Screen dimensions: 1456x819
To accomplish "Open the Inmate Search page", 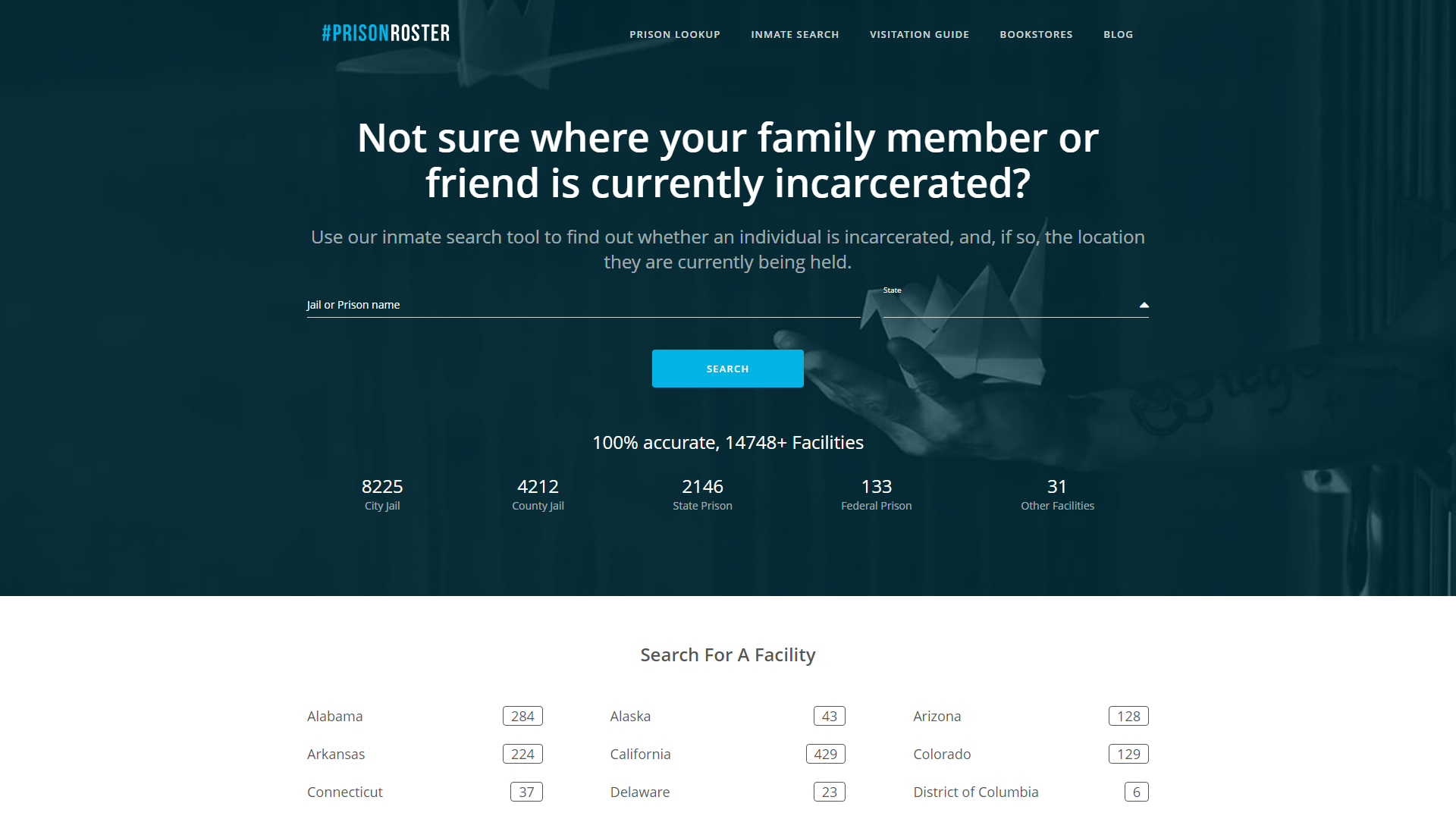I will click(795, 33).
